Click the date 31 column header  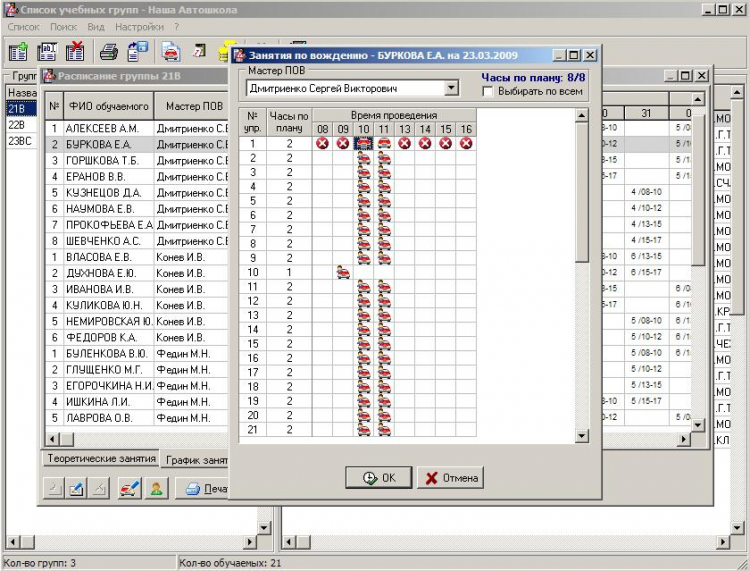point(646,113)
